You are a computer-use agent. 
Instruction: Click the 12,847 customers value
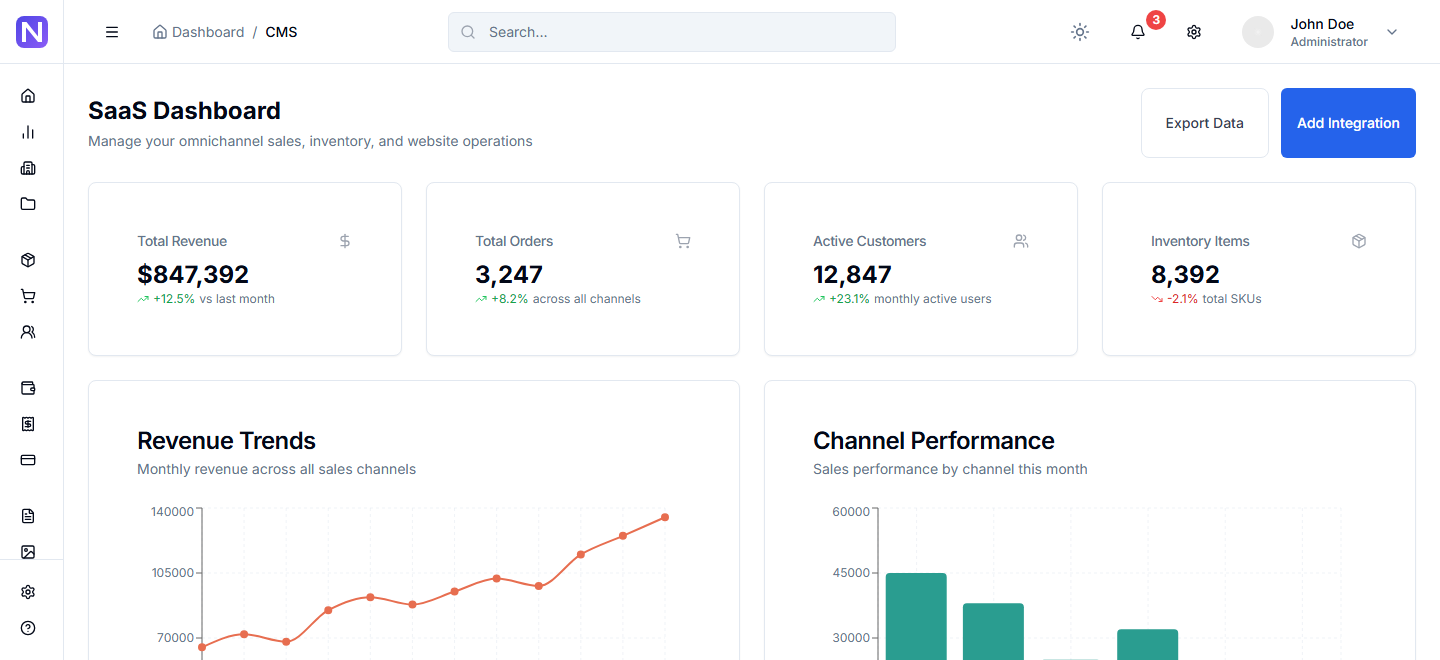point(852,274)
